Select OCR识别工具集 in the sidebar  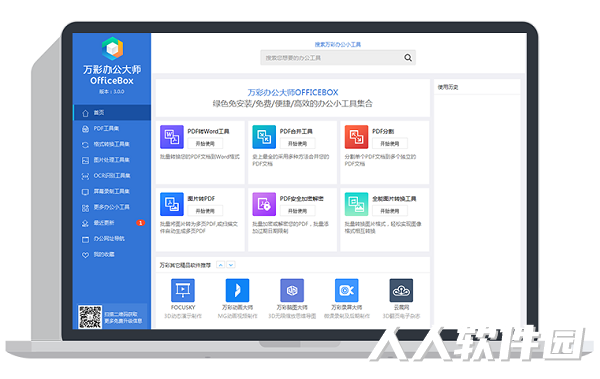click(x=112, y=176)
